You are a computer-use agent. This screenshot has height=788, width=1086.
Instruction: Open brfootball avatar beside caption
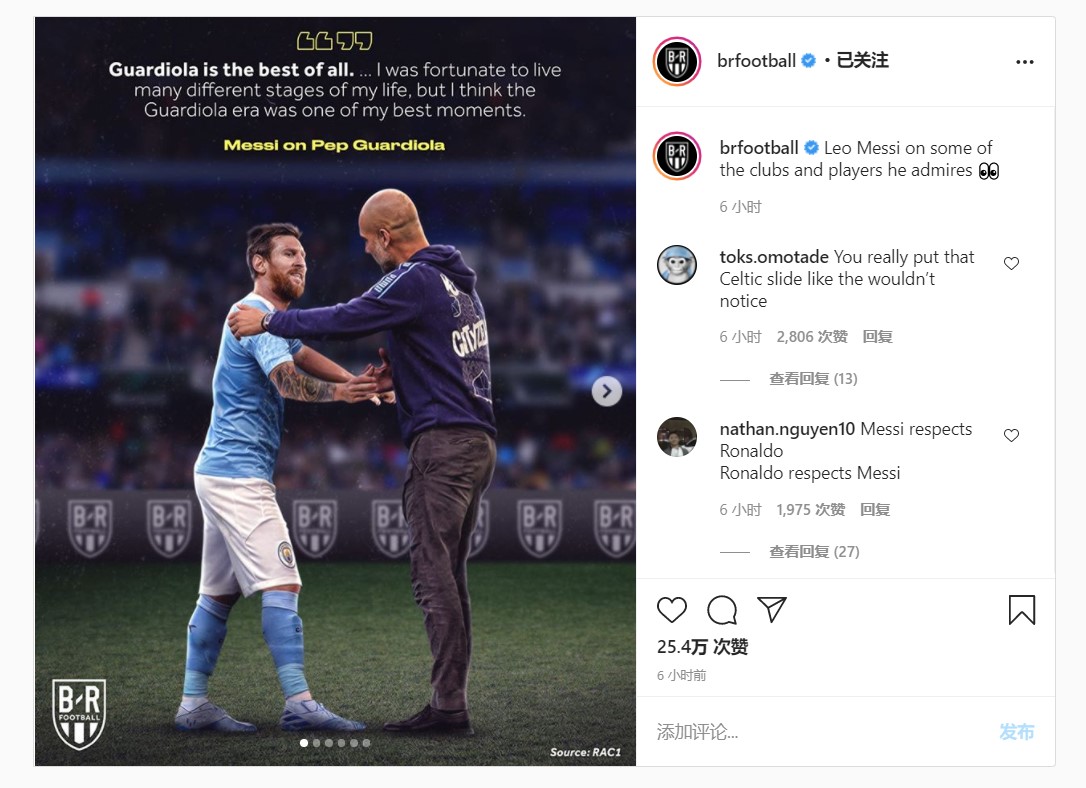point(677,156)
